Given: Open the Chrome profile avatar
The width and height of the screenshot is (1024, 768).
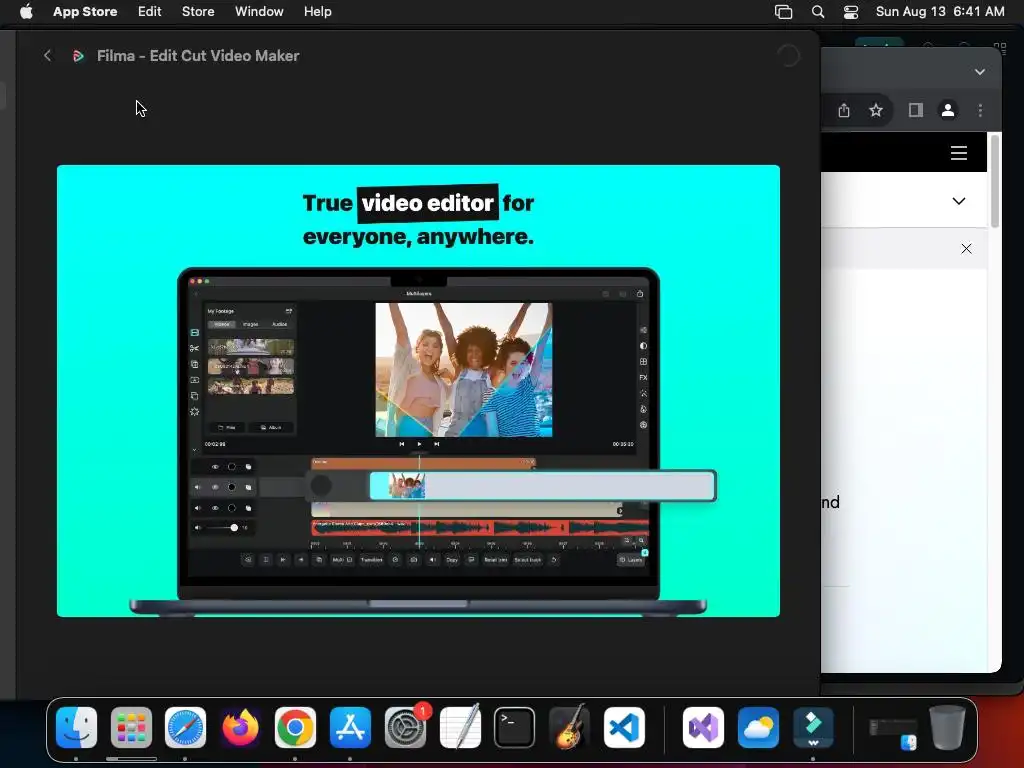Looking at the screenshot, I should pyautogui.click(x=948, y=110).
